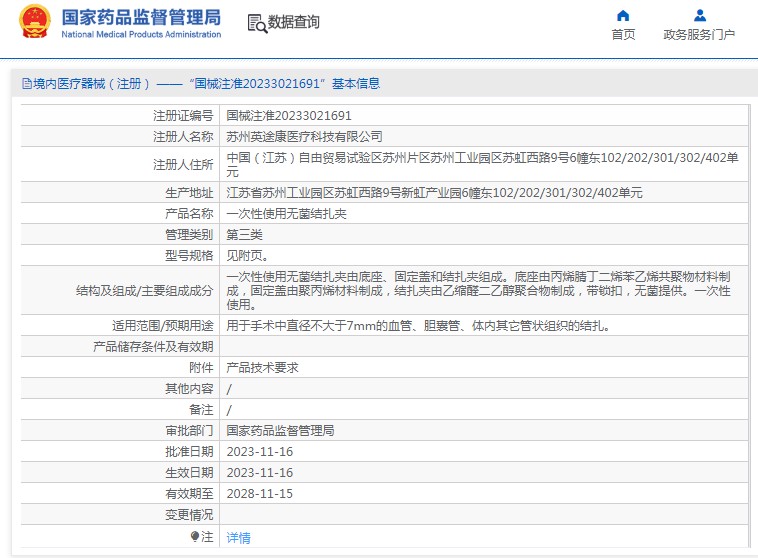The image size is (758, 558).
Task: Click the 注册人名称 row label
Action: 183,137
